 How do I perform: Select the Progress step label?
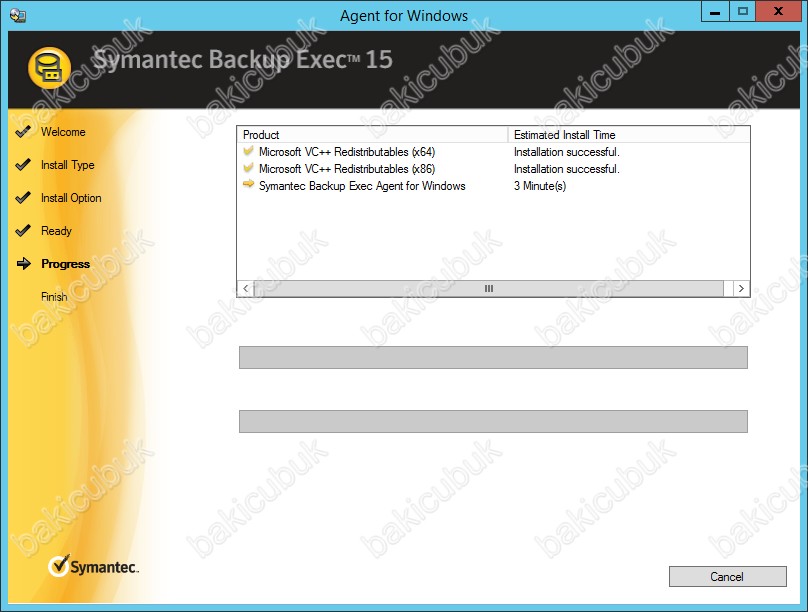click(65, 264)
